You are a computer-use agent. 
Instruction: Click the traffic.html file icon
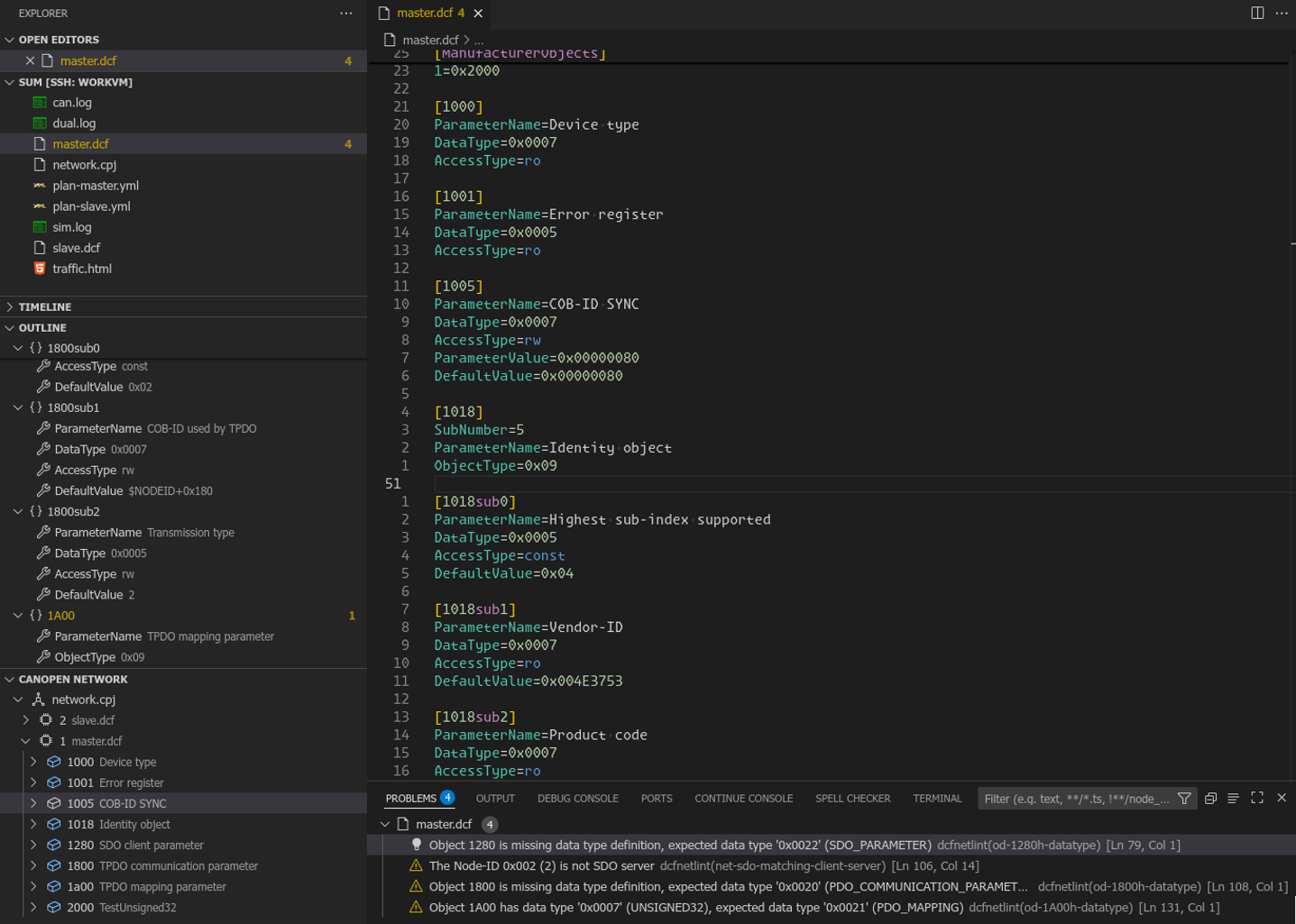[x=40, y=269]
